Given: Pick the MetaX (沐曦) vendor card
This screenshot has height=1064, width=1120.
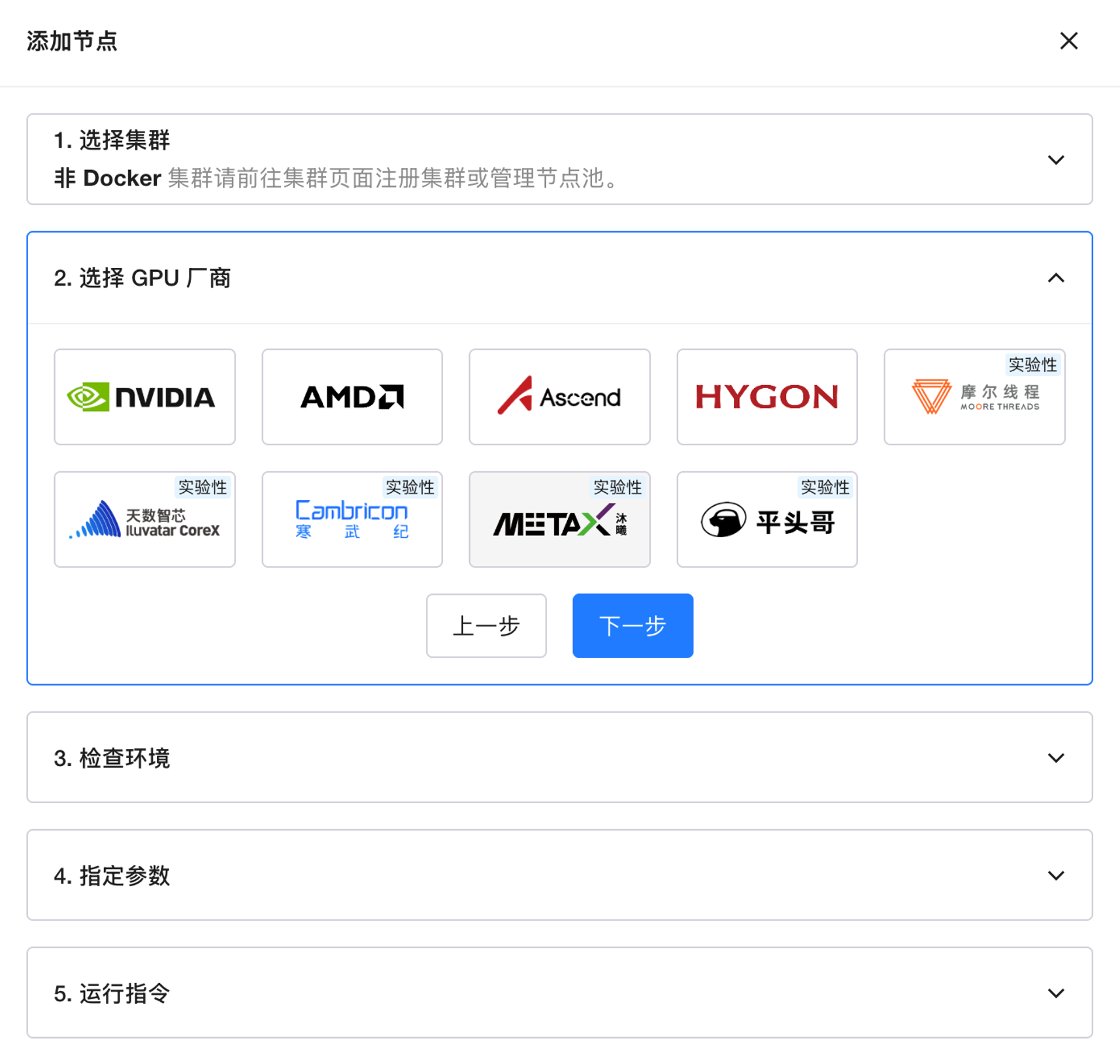Looking at the screenshot, I should (x=559, y=520).
